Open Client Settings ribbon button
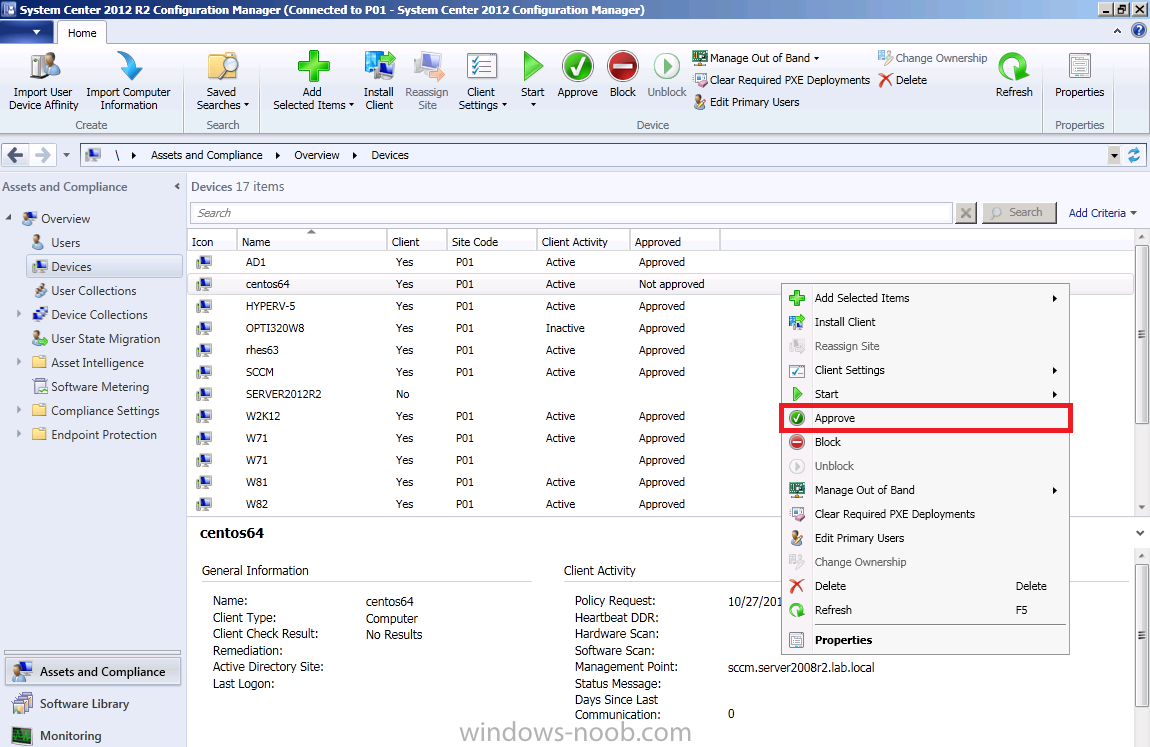The width and height of the screenshot is (1150, 747). (x=482, y=81)
